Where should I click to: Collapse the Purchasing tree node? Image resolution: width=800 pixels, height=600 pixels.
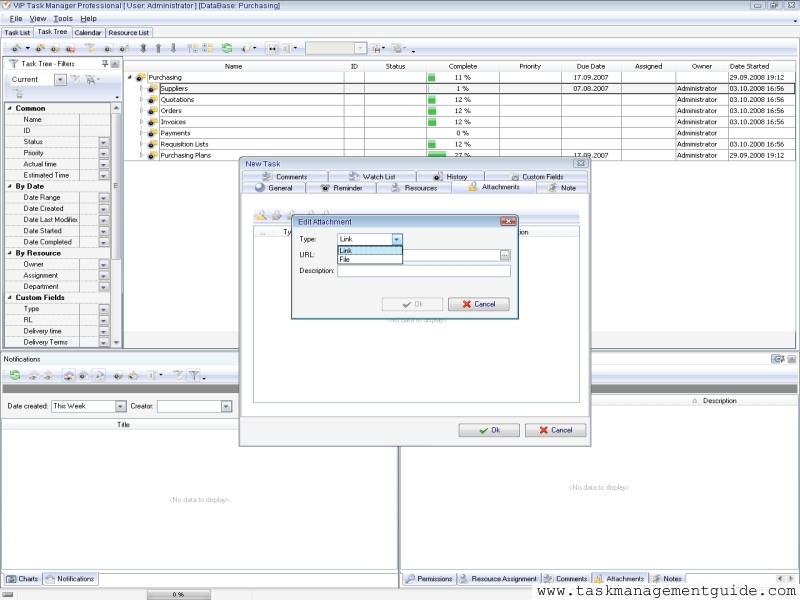[130, 78]
